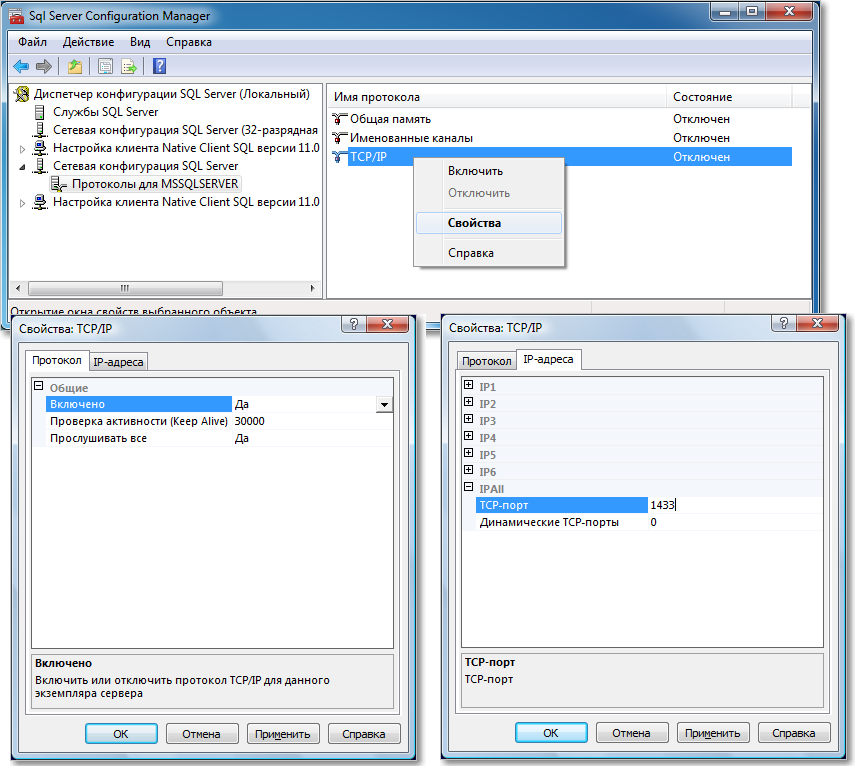Expand last Настройка клиента Native Client node
Image resolution: width=855 pixels, height=766 pixels.
[22, 203]
